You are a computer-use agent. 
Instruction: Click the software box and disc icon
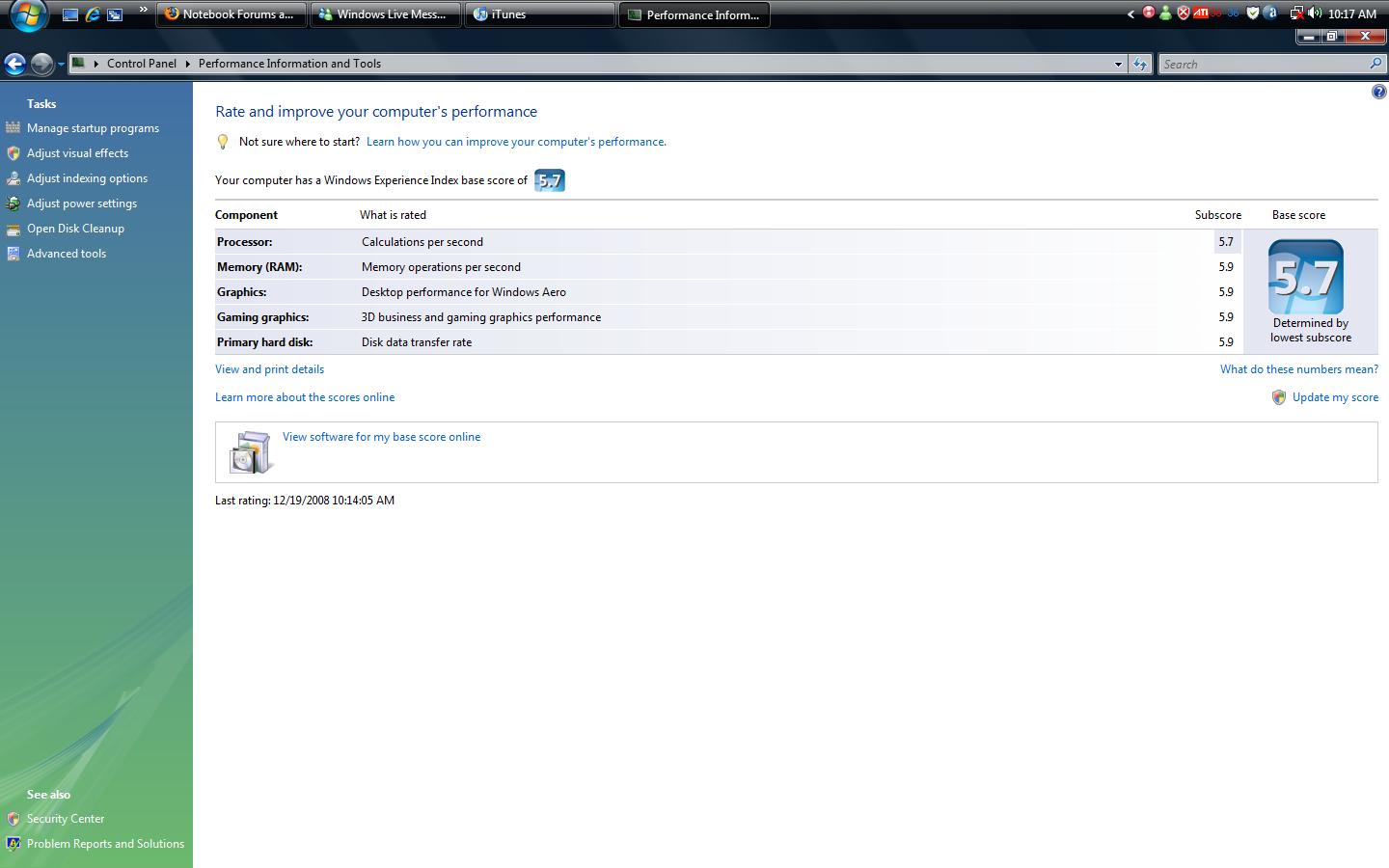coord(251,451)
